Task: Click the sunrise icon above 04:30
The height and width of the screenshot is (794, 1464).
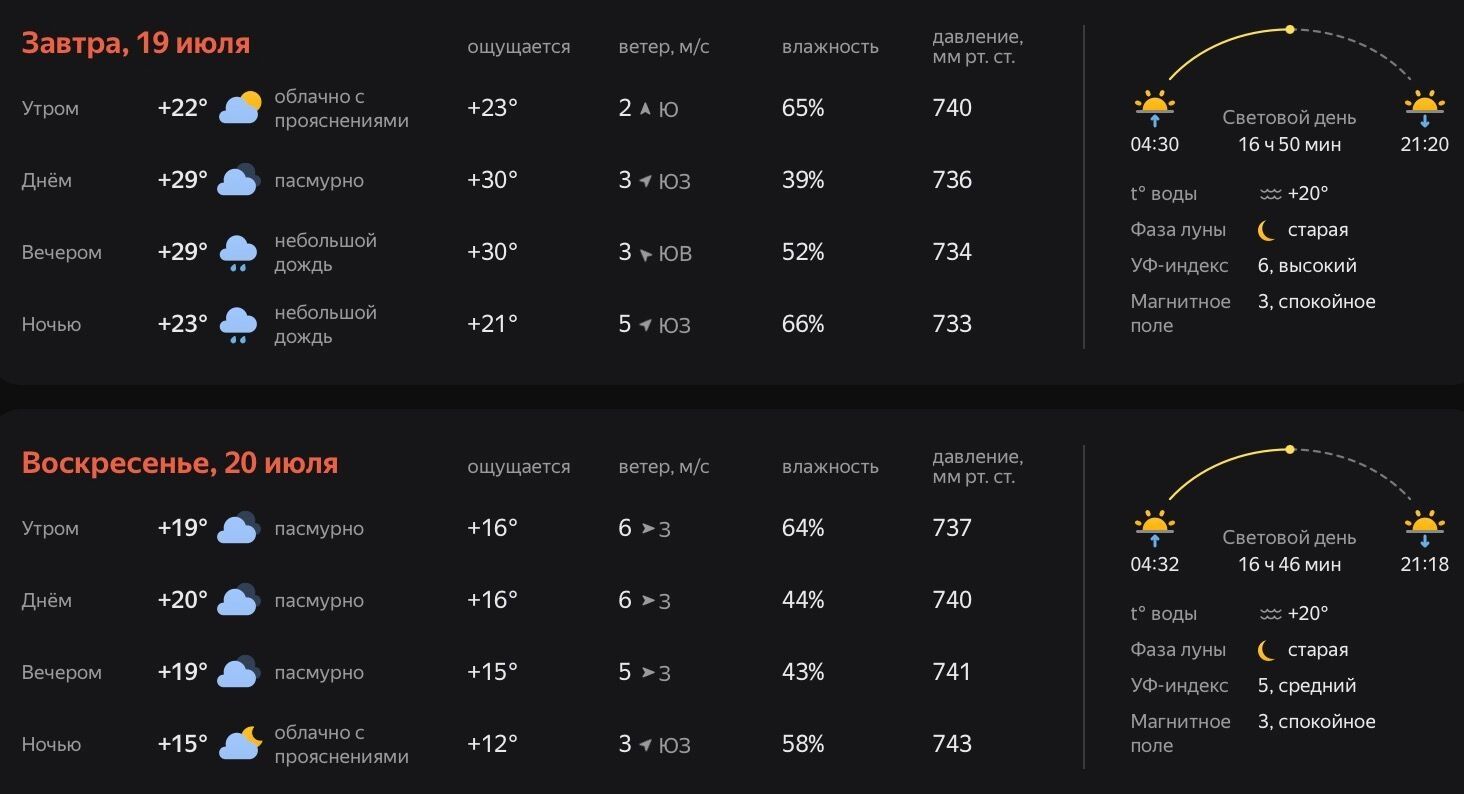Action: (1154, 108)
